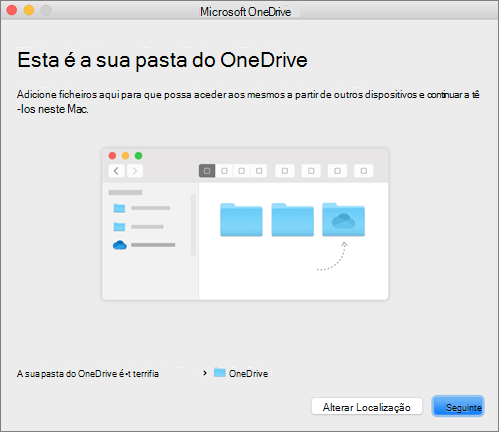
Task: Click the path chevron before OneDrive
Action: pyautogui.click(x=205, y=373)
